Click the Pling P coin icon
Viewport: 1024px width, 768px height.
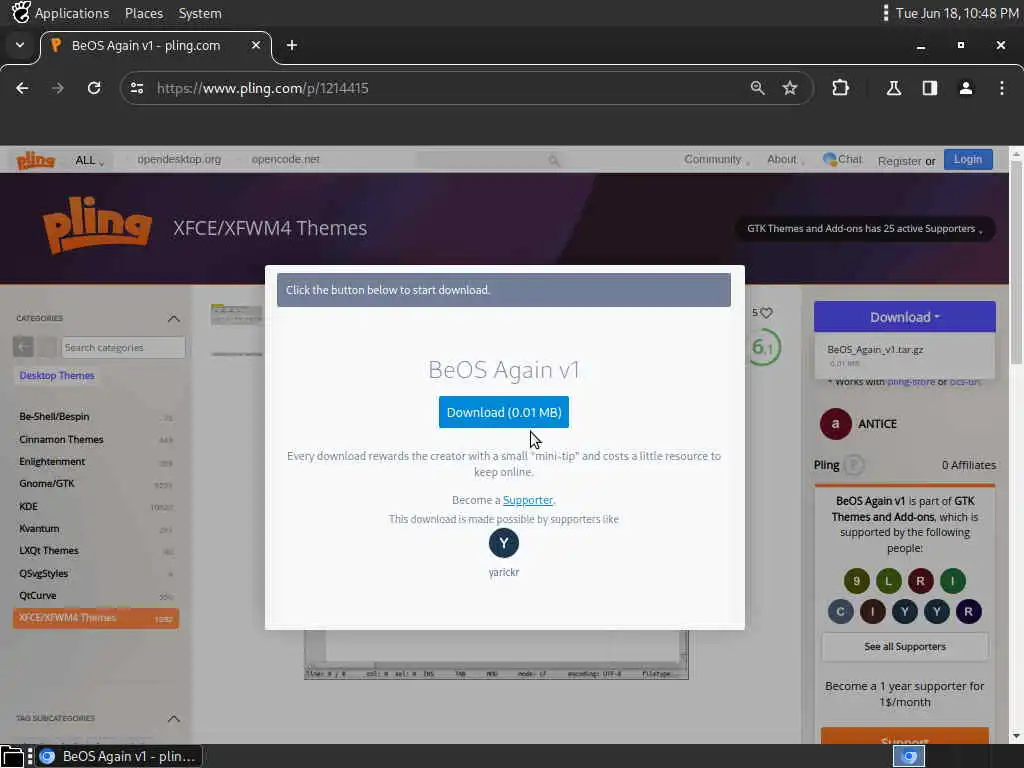tap(854, 465)
